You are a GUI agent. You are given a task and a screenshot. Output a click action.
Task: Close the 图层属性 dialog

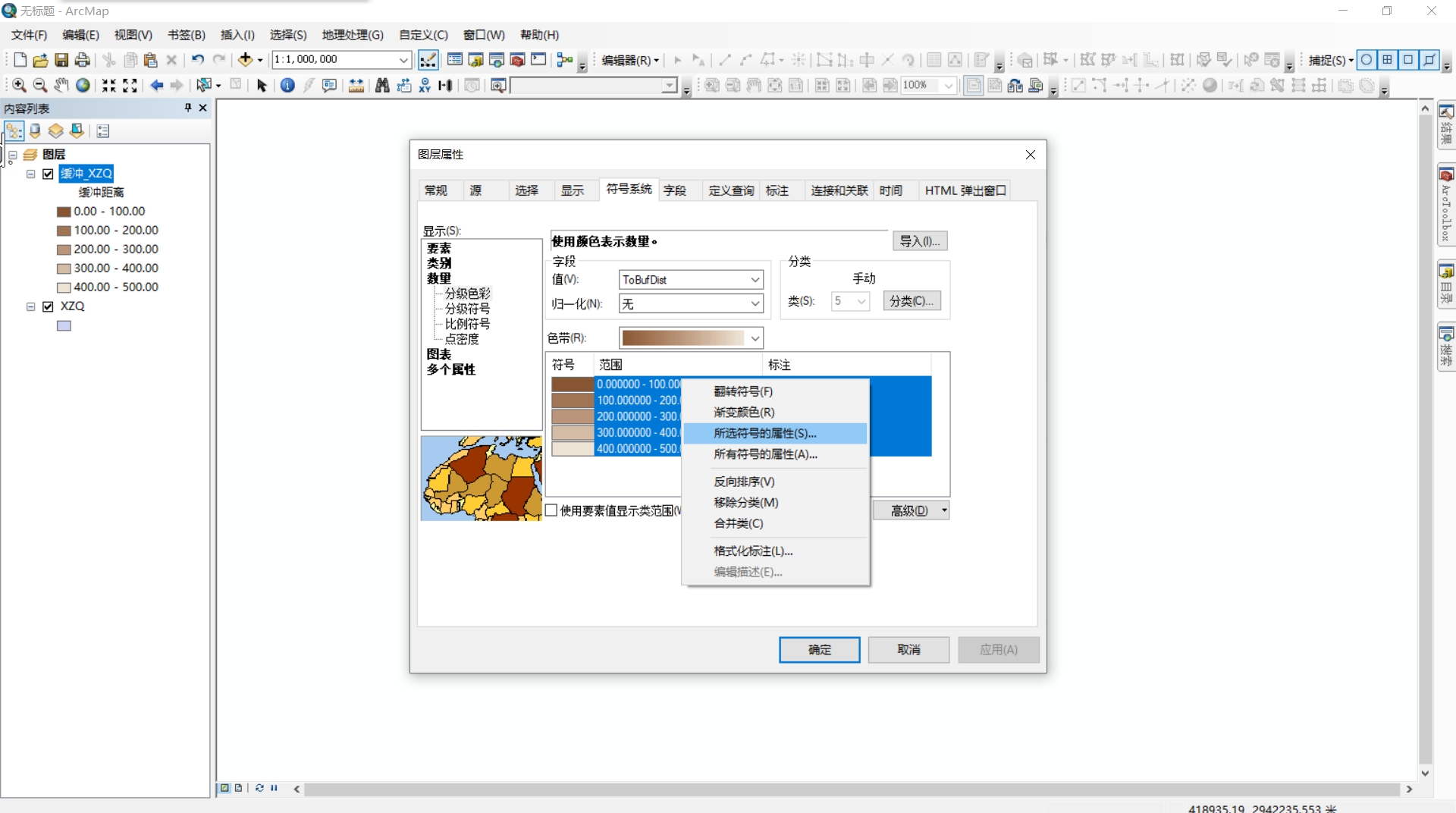click(x=1030, y=155)
